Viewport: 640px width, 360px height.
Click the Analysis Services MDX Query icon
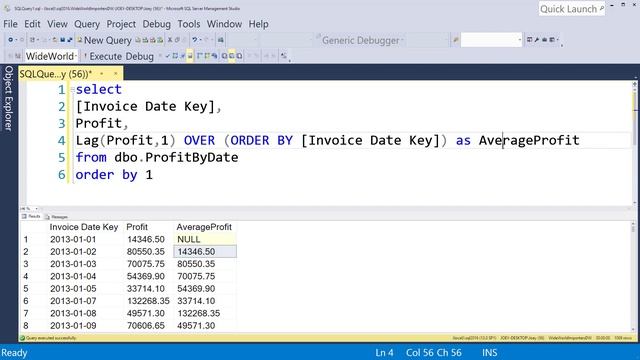click(x=145, y=40)
